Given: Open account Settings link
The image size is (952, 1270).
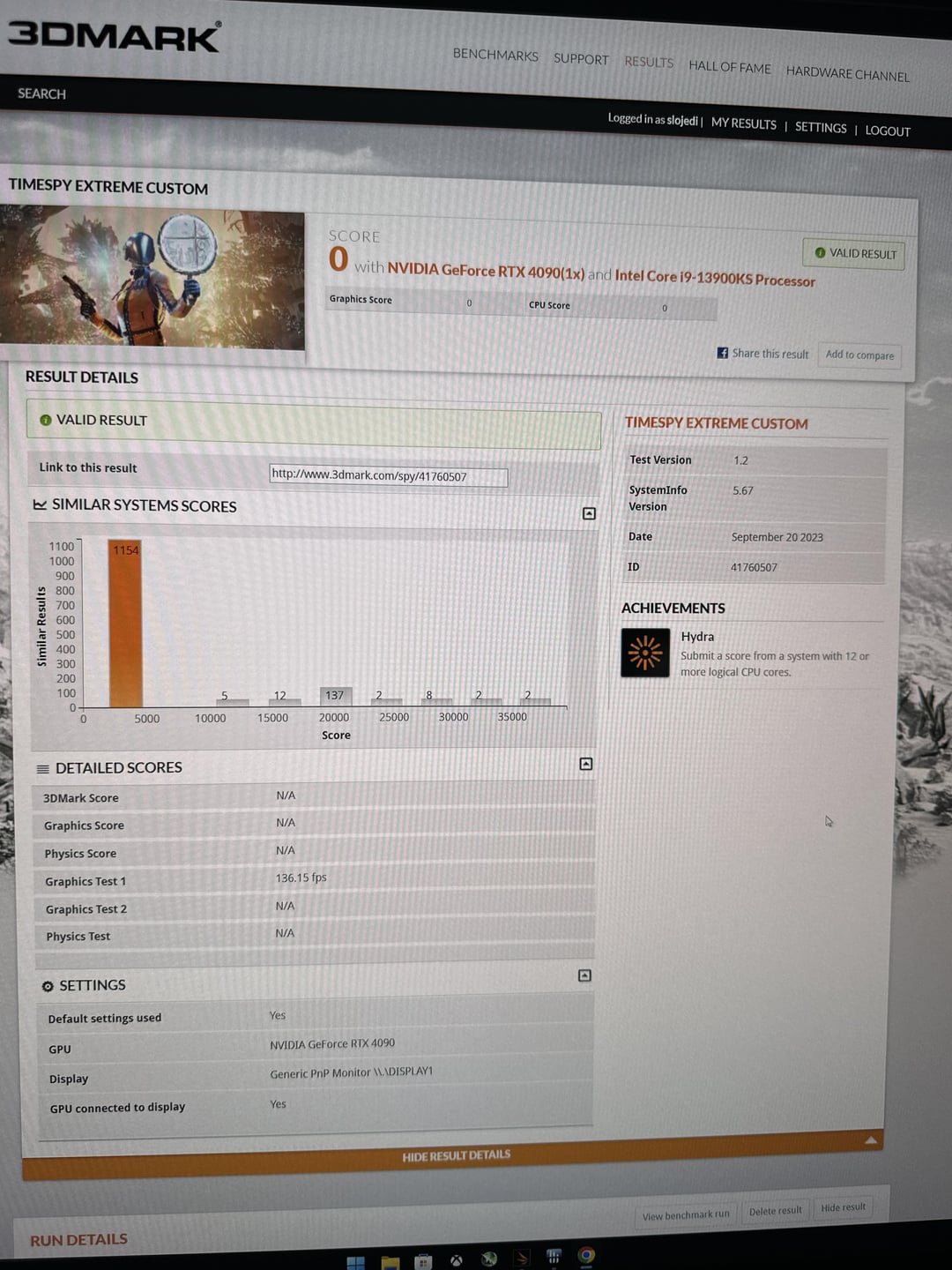Looking at the screenshot, I should click(x=821, y=127).
